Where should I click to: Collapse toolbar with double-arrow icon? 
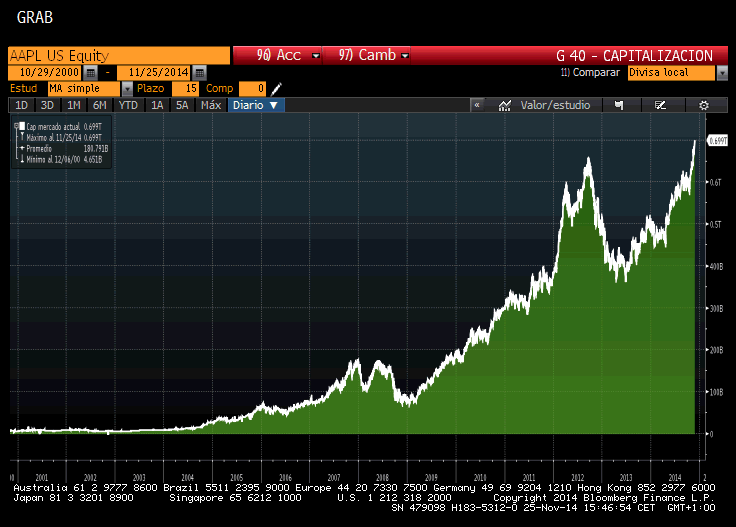tap(477, 105)
